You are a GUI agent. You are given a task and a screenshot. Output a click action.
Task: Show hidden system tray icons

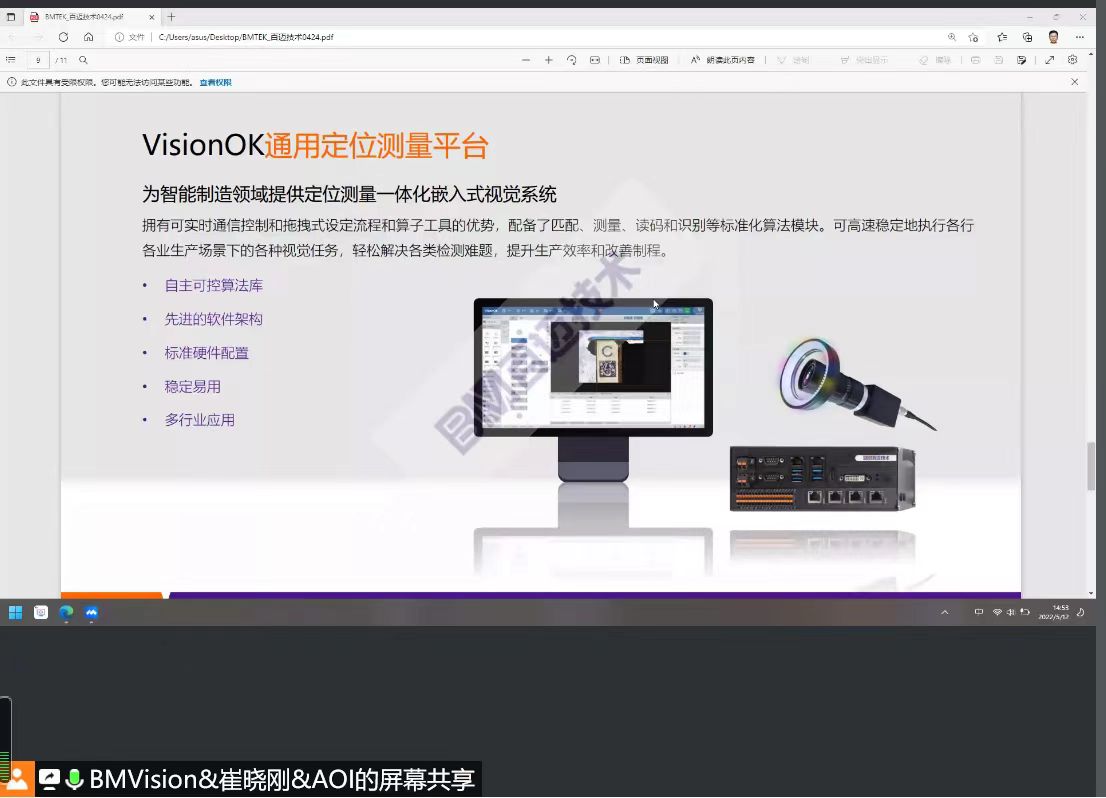coord(944,612)
